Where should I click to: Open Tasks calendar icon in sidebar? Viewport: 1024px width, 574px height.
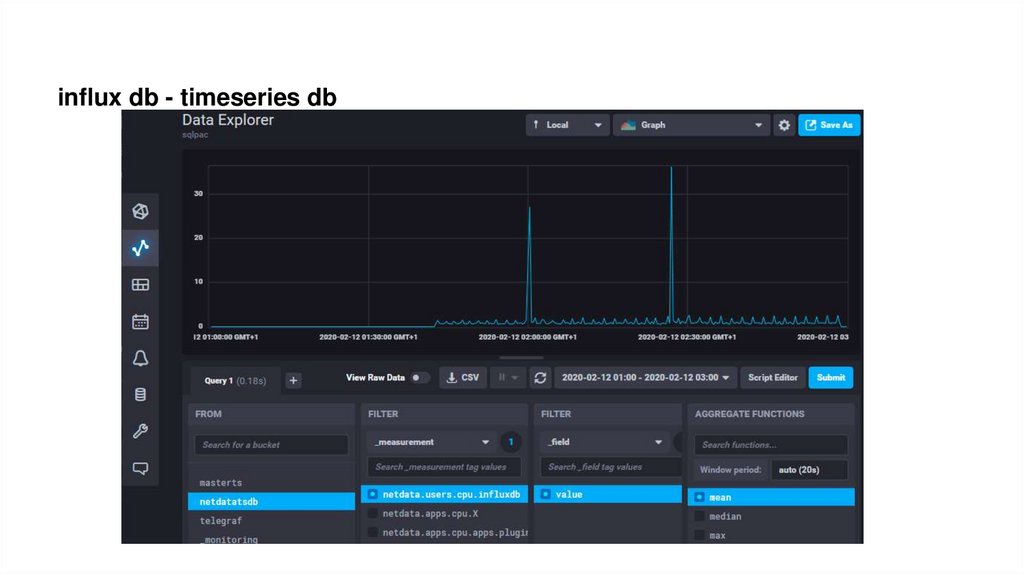(x=140, y=322)
